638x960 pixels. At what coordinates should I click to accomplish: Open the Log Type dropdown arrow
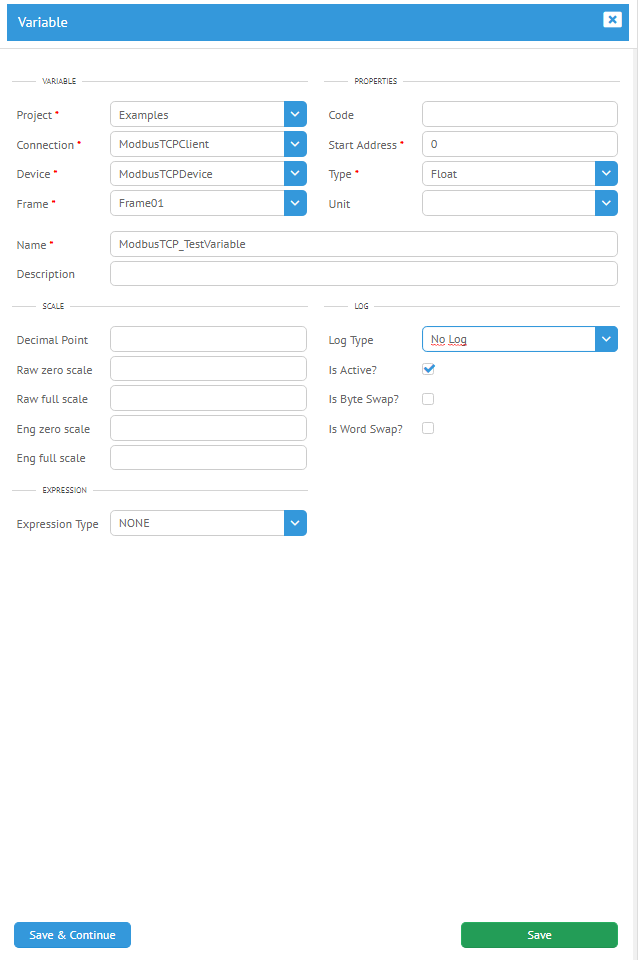click(x=606, y=339)
